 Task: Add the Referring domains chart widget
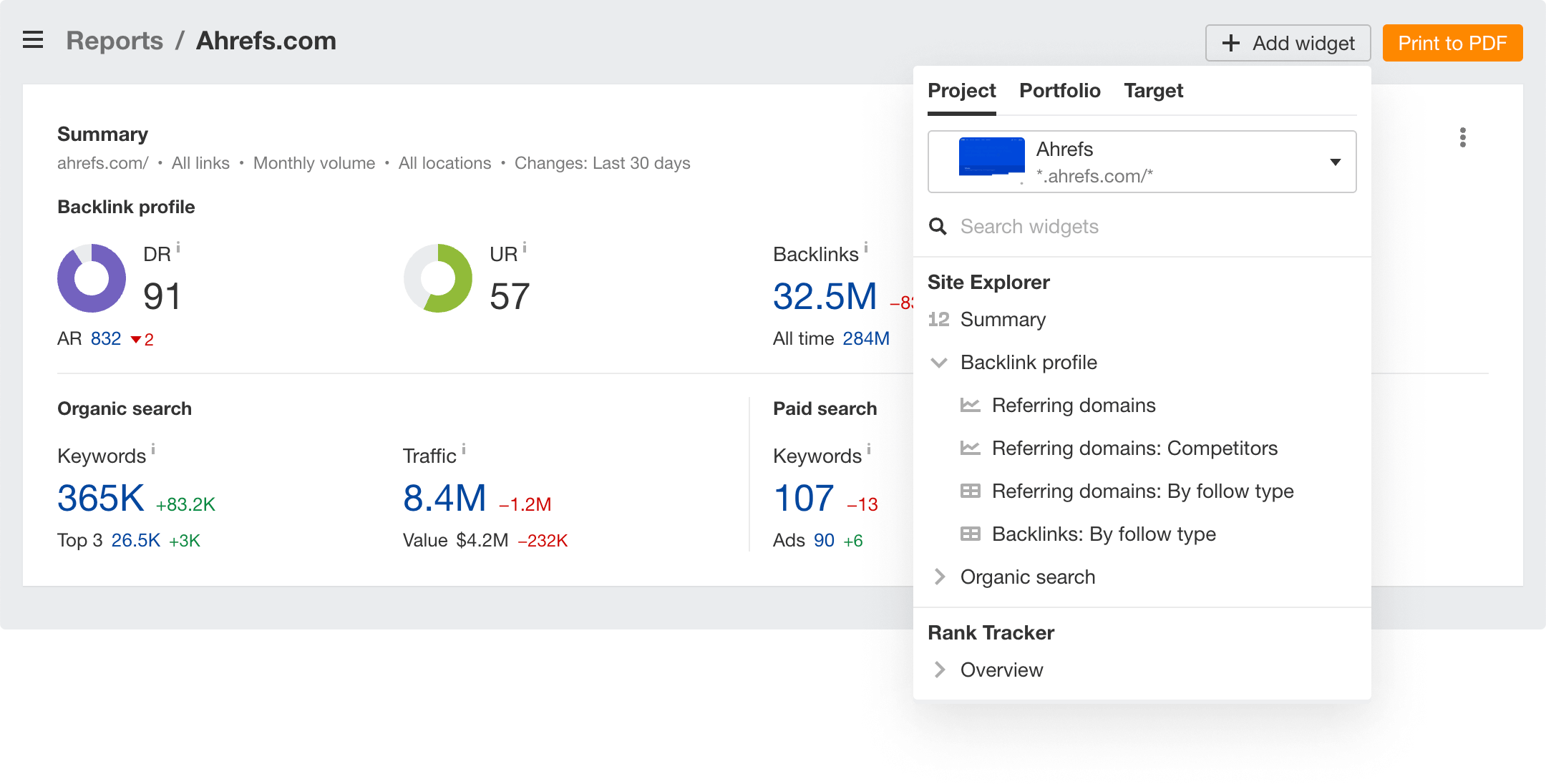click(1142, 406)
